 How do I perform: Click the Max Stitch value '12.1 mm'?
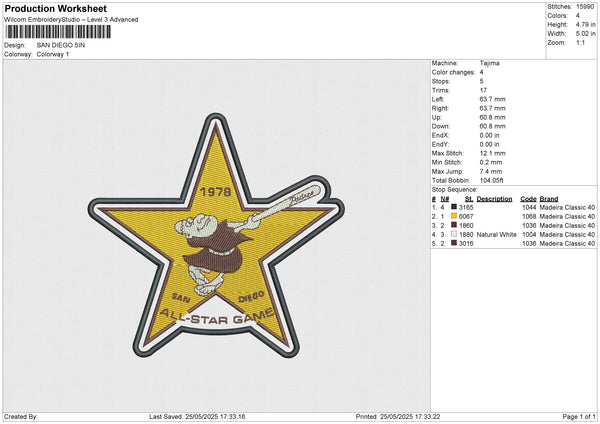492,153
